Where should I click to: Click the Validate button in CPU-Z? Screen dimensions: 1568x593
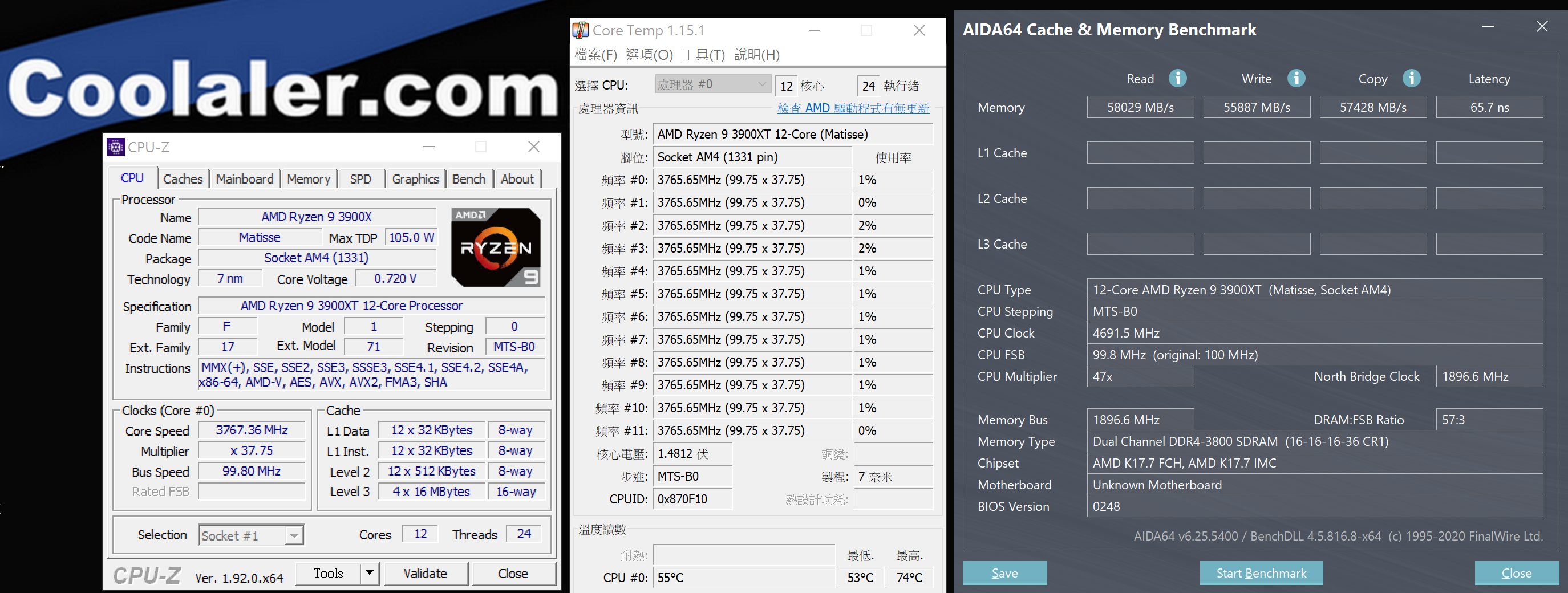click(425, 573)
